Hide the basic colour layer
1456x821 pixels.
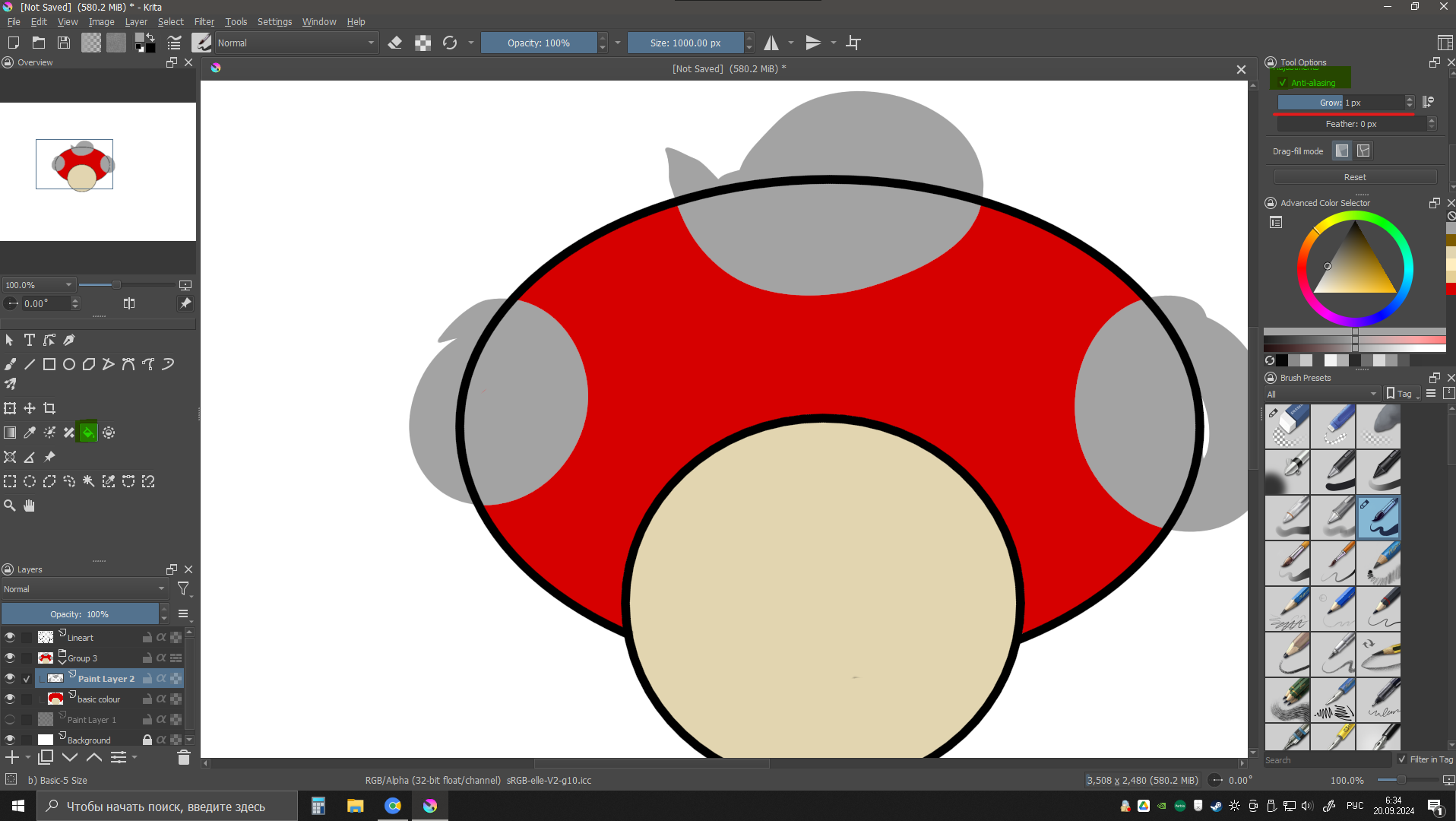pos(10,699)
